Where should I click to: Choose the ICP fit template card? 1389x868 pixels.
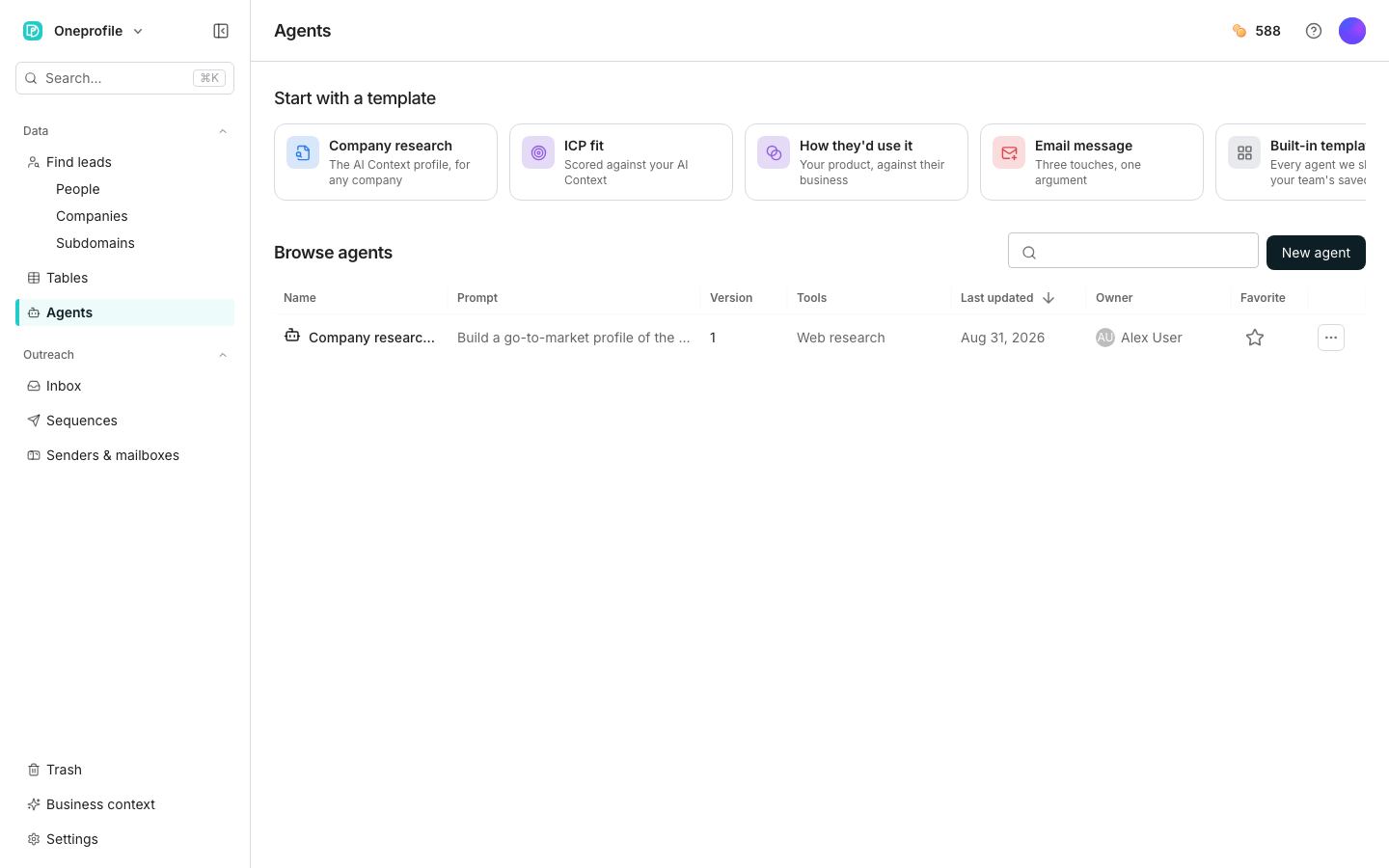[x=621, y=162]
